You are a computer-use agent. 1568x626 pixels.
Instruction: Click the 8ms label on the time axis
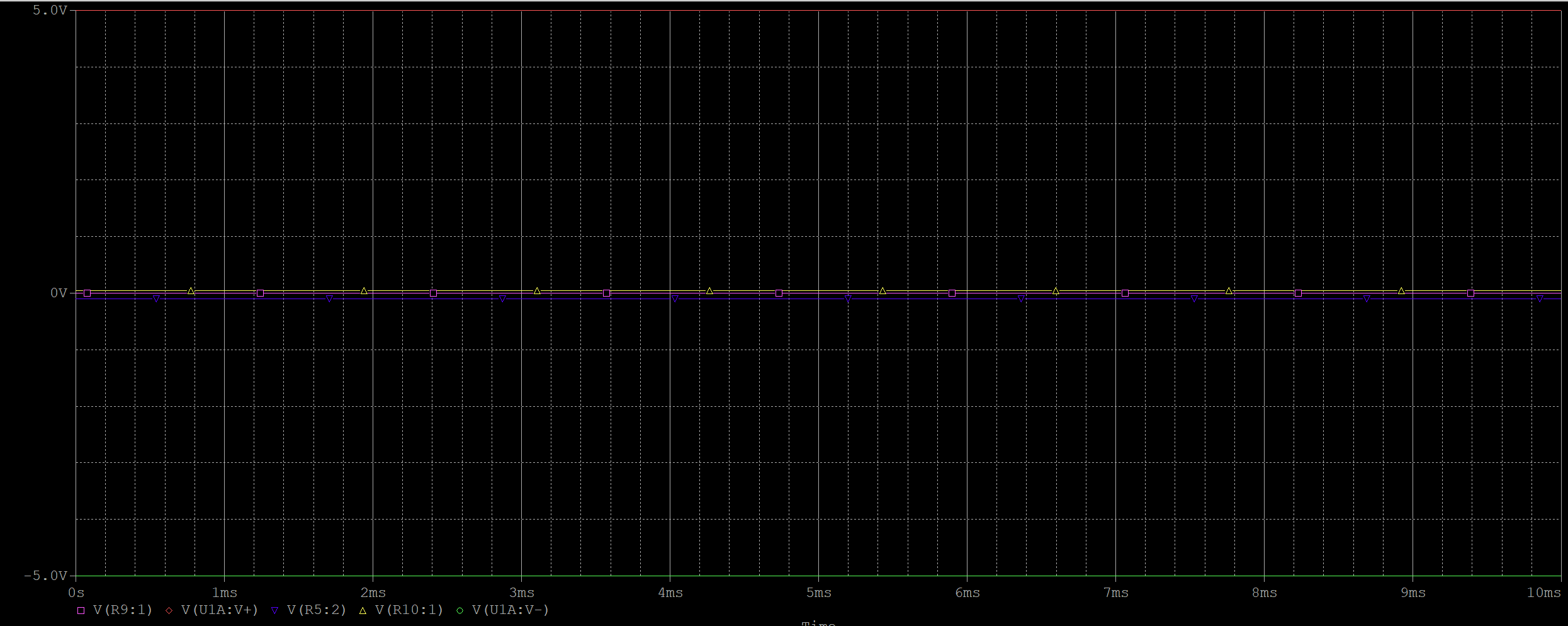1265,593
